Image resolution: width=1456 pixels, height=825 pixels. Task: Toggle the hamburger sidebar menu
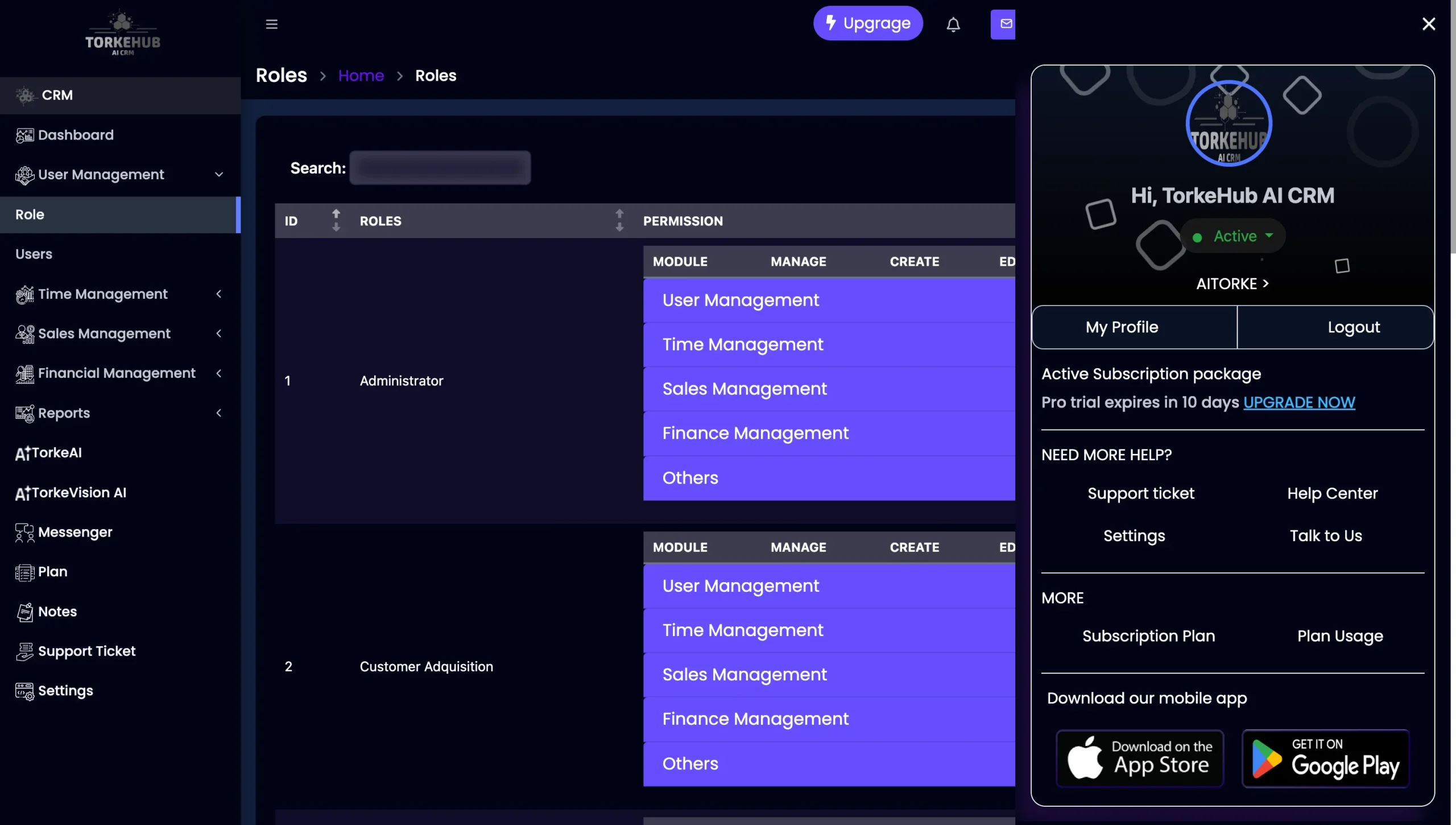click(272, 24)
